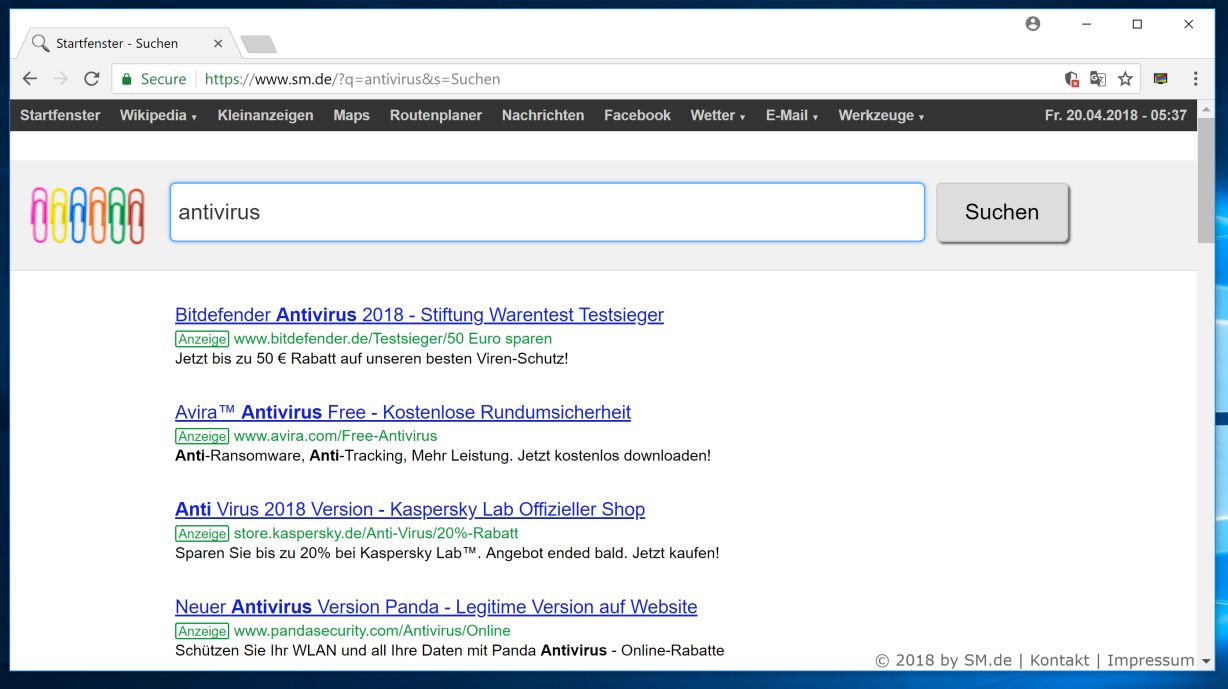This screenshot has height=689, width=1228.
Task: Click the Bitdefender 50 € Rabatt description
Action: [372, 358]
